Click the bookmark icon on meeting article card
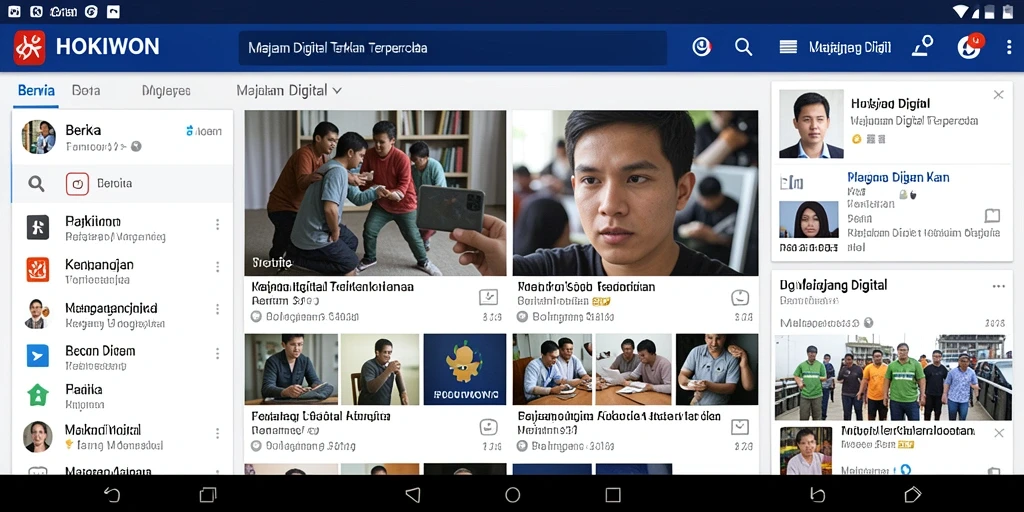Viewport: 1024px width, 512px height. point(739,427)
